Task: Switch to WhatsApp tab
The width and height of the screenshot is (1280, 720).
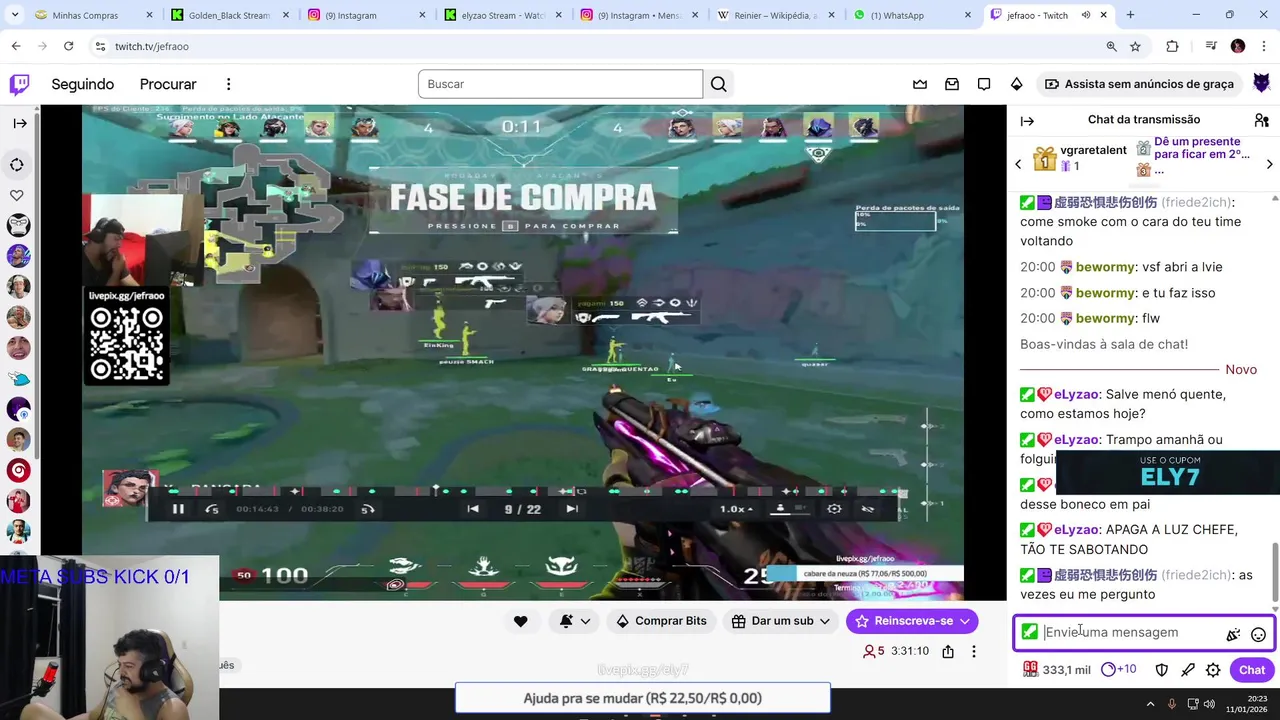Action: [912, 15]
